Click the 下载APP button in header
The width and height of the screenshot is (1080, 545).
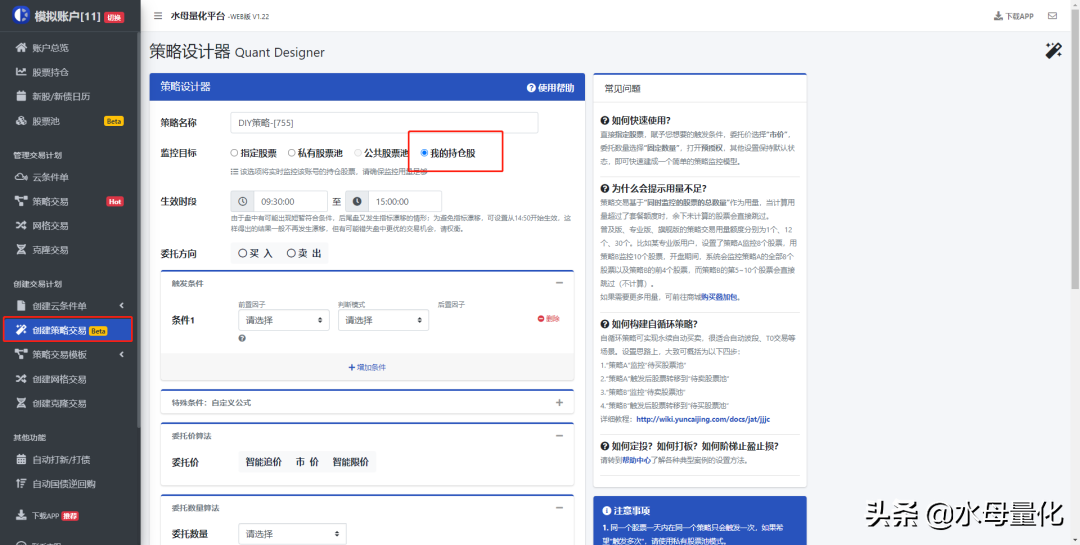point(1014,15)
